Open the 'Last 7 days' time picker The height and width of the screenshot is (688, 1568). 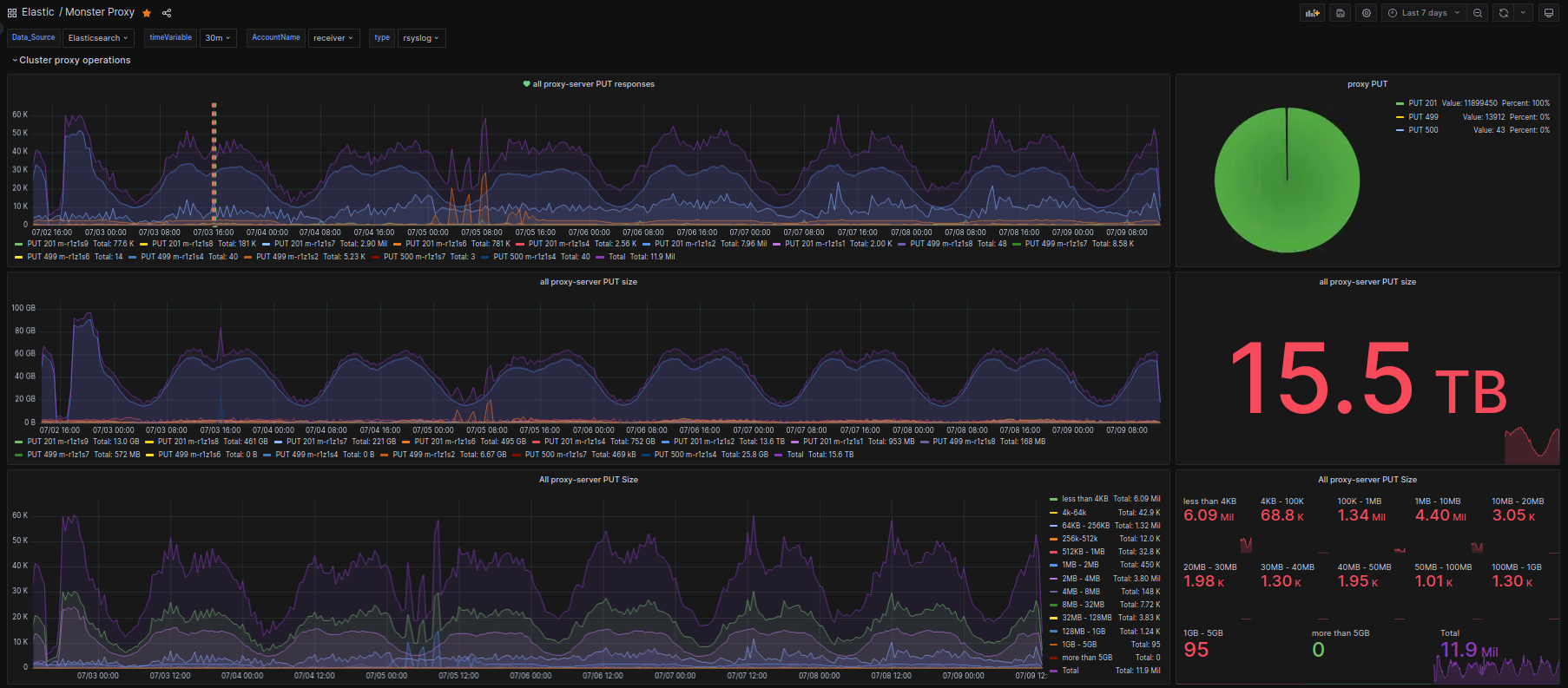pos(1423,13)
